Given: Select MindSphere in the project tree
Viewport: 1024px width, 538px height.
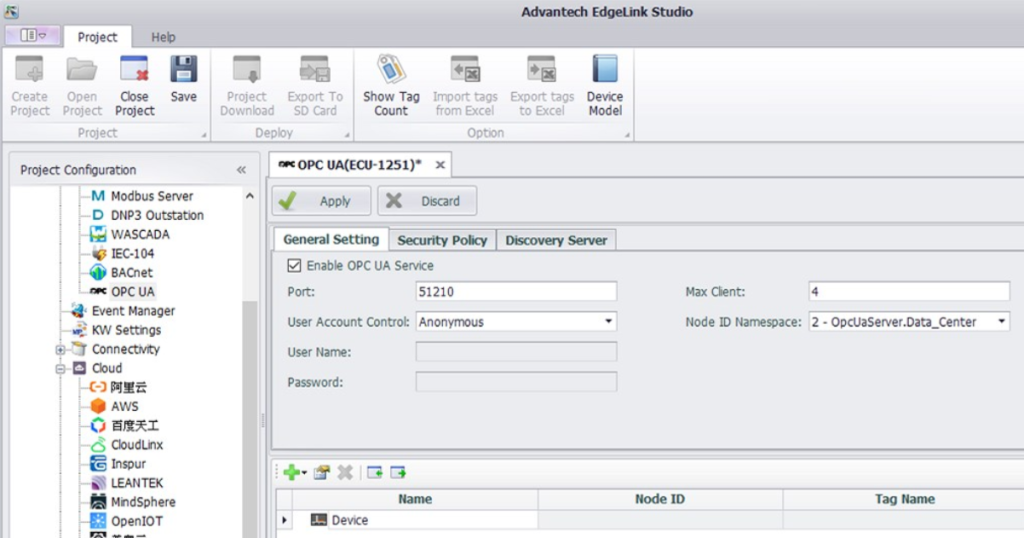Looking at the screenshot, I should tap(142, 502).
